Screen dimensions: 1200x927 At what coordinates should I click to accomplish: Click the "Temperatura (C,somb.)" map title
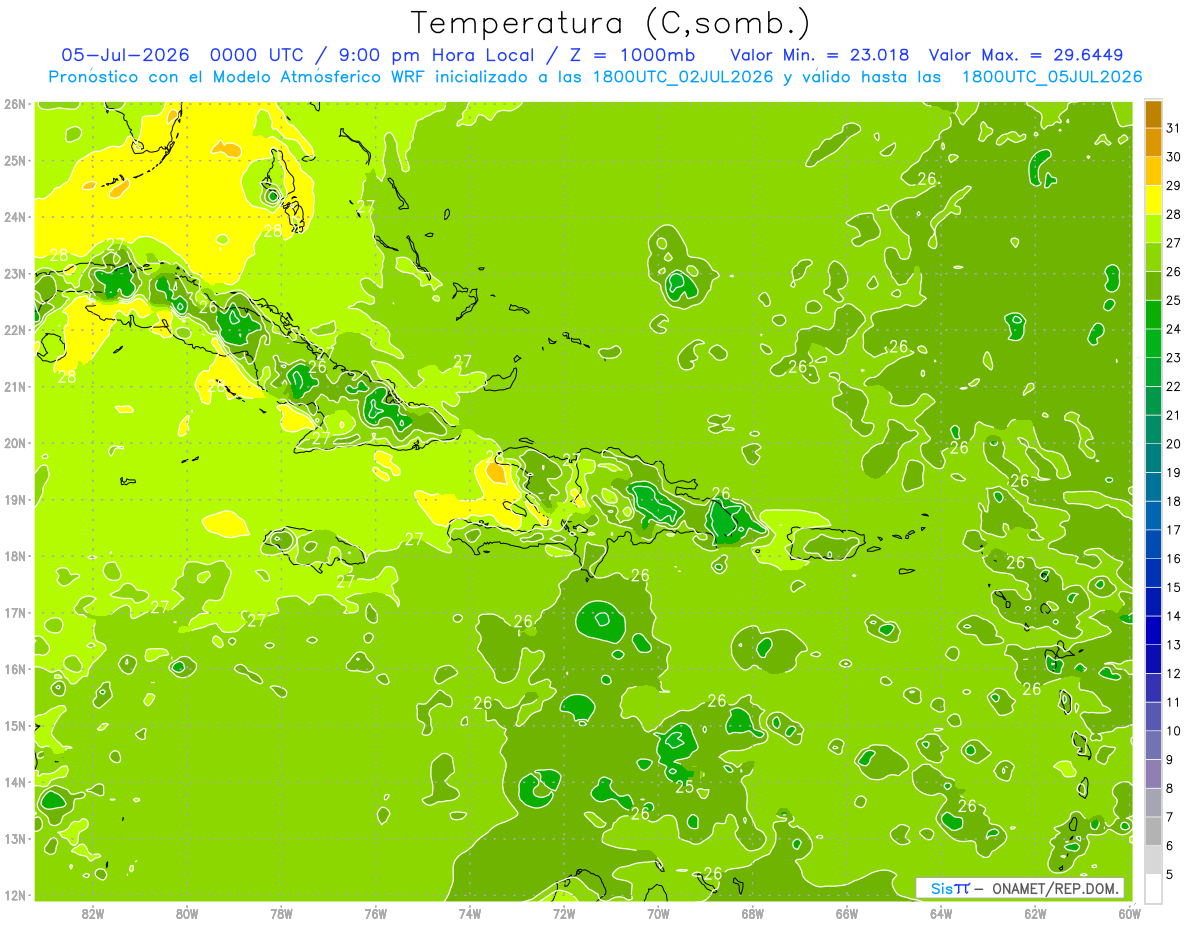pyautogui.click(x=610, y=22)
